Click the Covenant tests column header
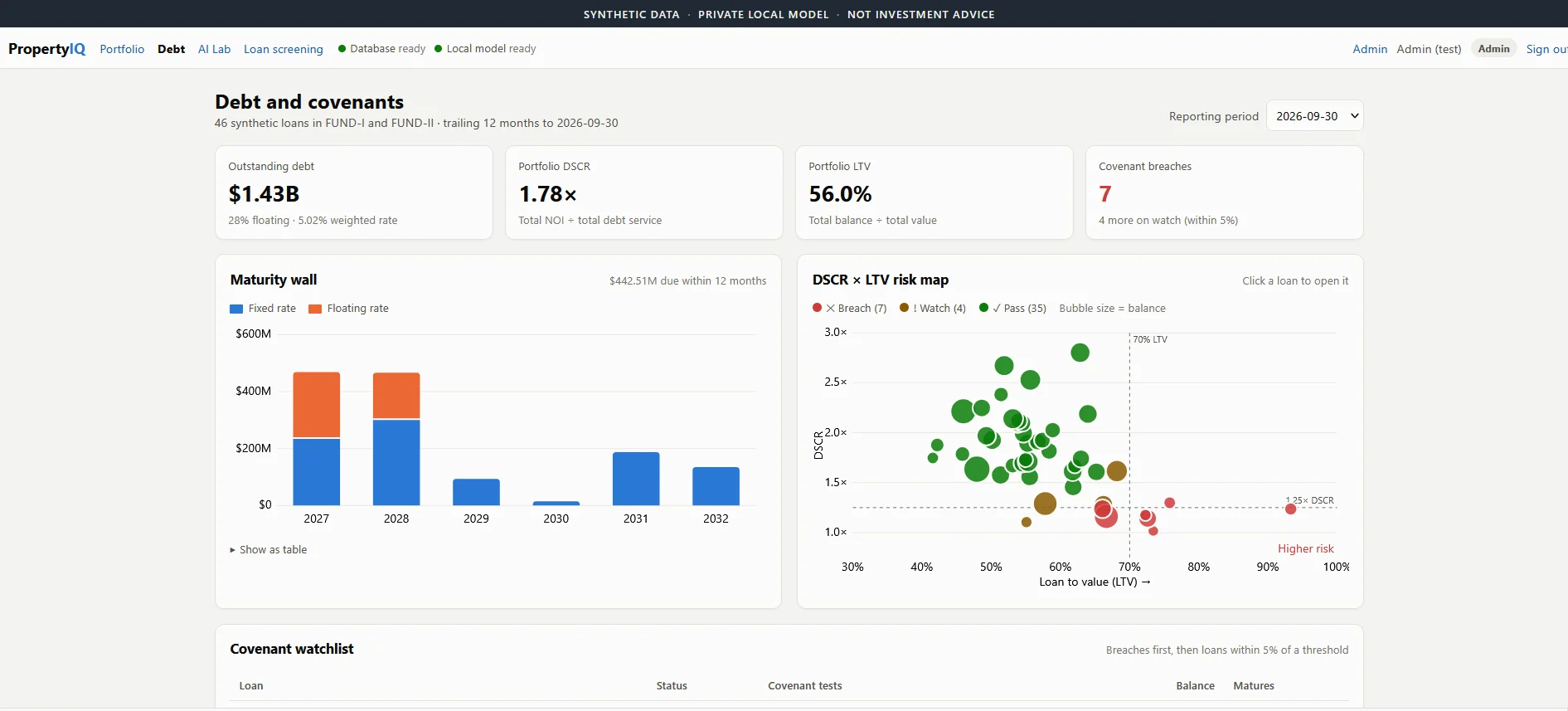1568x711 pixels. pos(804,686)
